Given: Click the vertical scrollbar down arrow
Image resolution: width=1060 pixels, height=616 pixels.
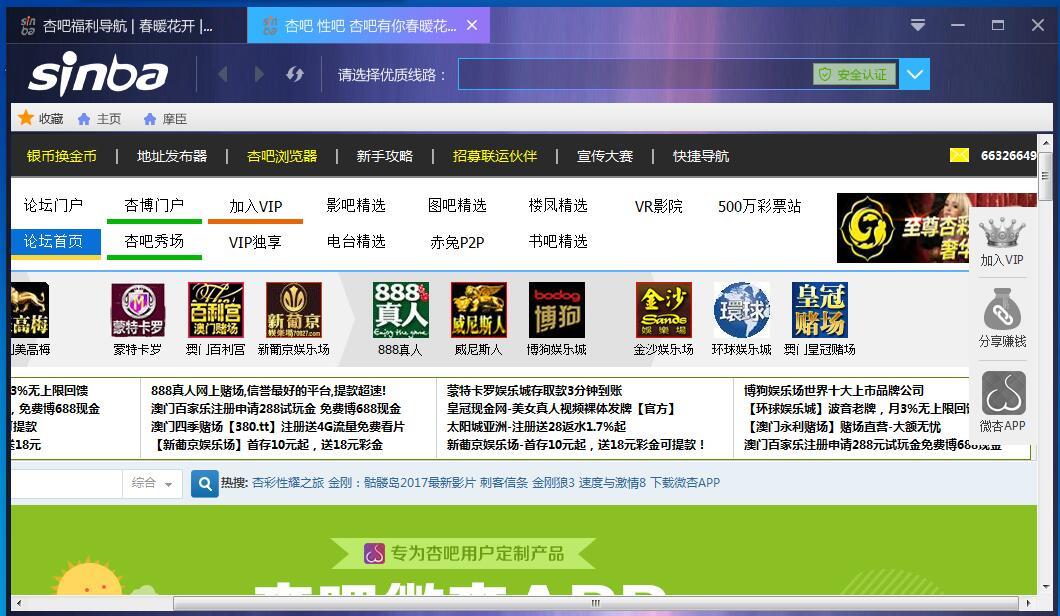Looking at the screenshot, I should pyautogui.click(x=1046, y=588).
